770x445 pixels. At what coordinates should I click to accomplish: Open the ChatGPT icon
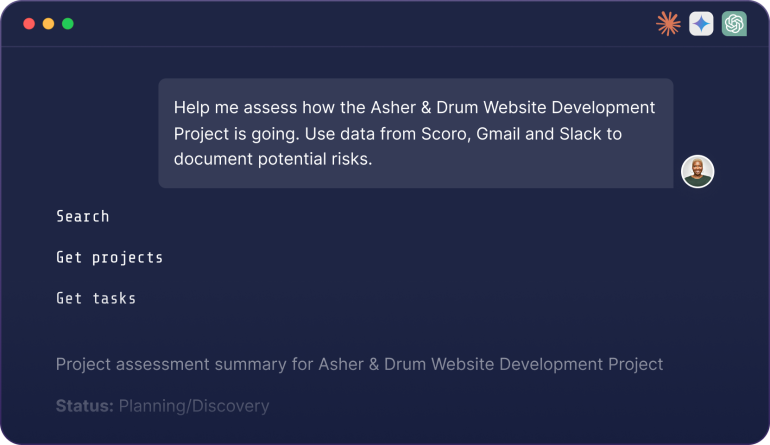(734, 24)
